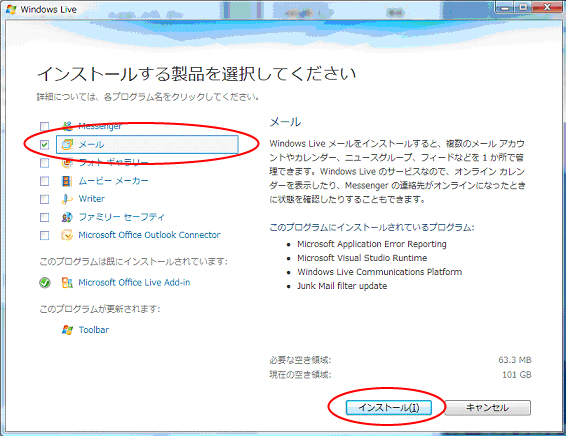Tick the フォト ギャラリー checkbox

(x=44, y=163)
